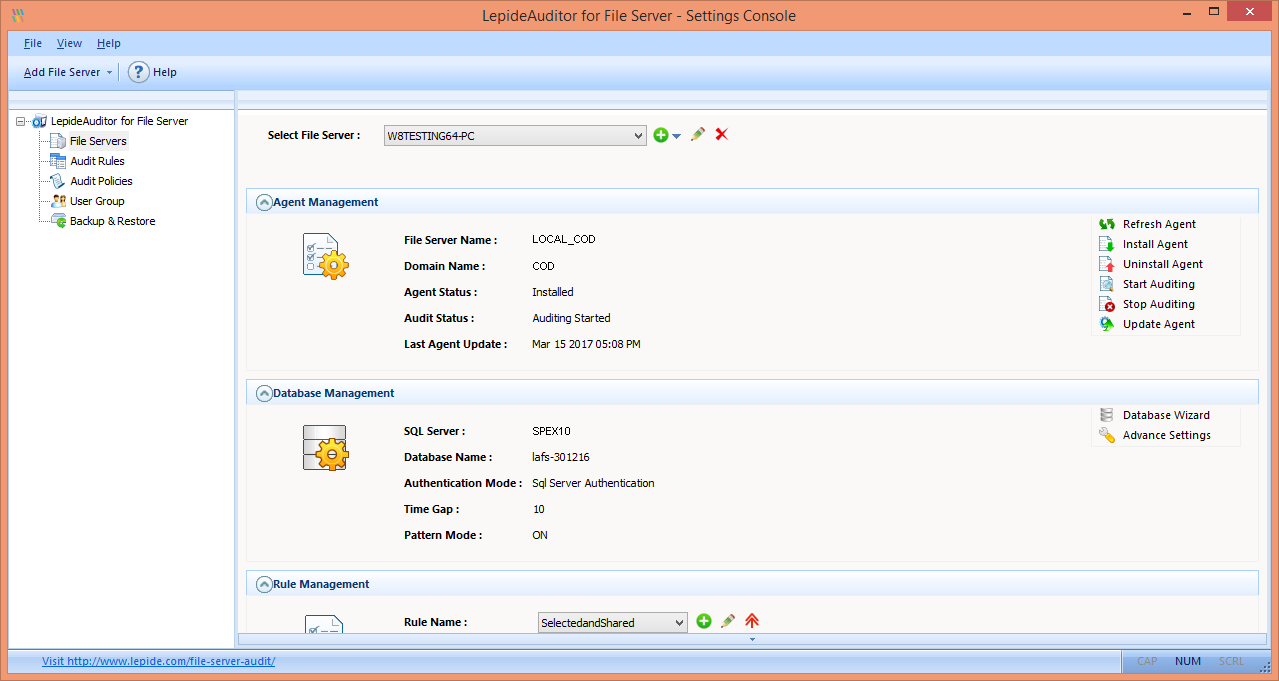
Task: Click the Database Management server gear icon
Action: tap(325, 447)
